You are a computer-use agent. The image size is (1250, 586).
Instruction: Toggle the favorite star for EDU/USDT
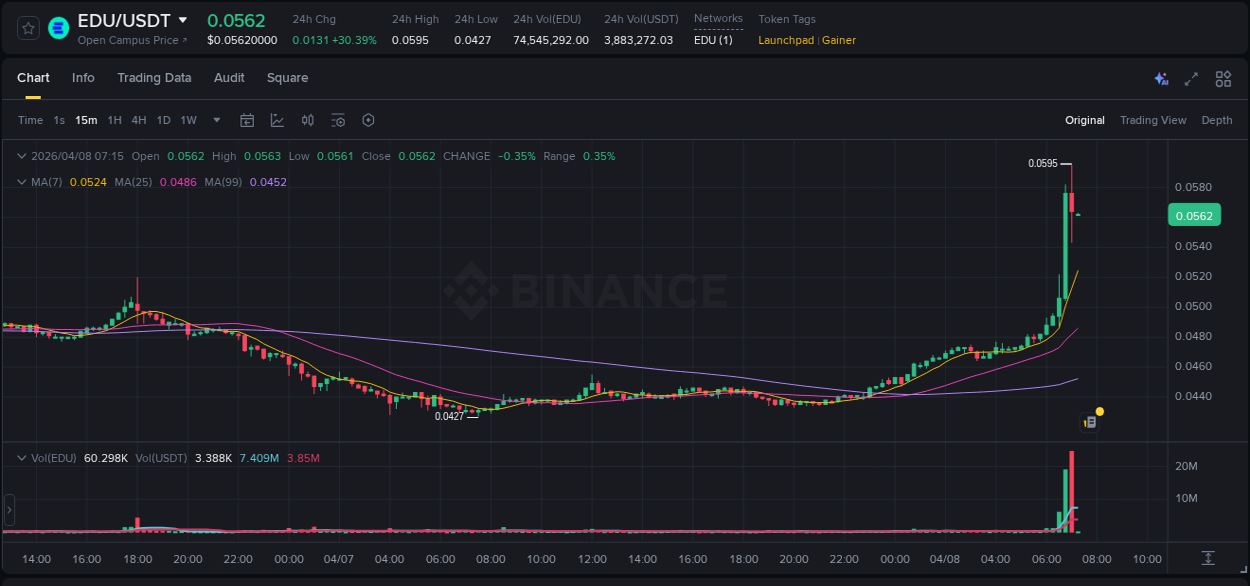(27, 27)
